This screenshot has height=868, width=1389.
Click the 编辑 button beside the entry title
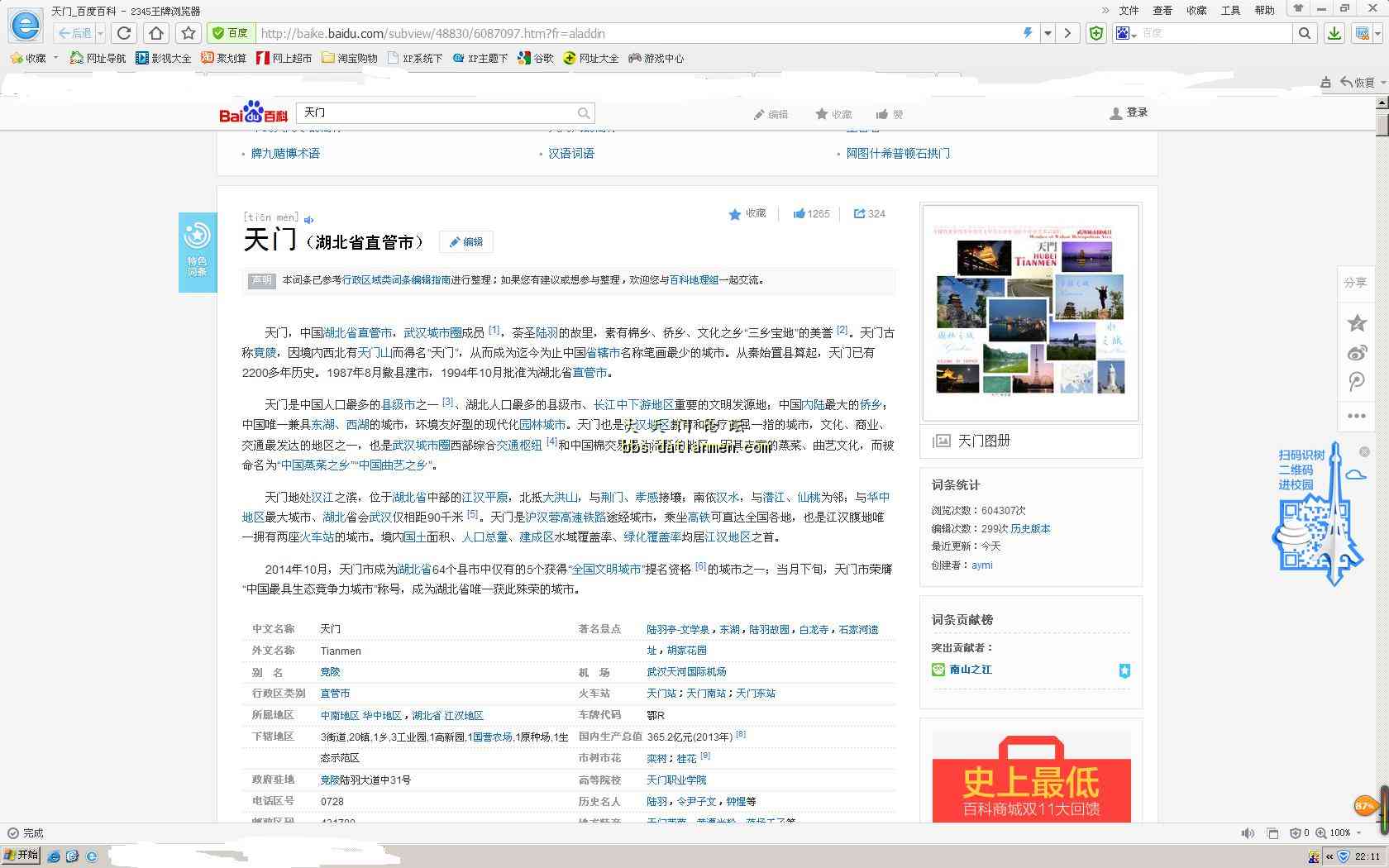[466, 242]
